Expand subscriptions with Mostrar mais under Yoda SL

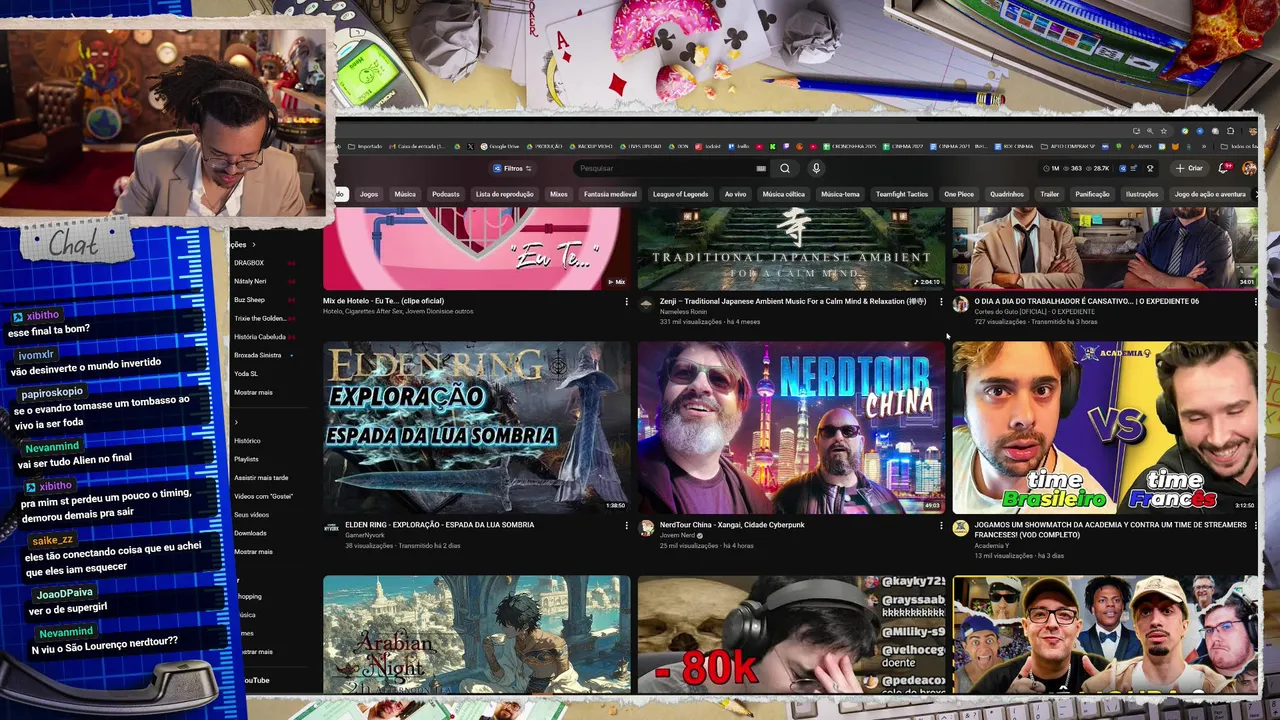point(253,392)
